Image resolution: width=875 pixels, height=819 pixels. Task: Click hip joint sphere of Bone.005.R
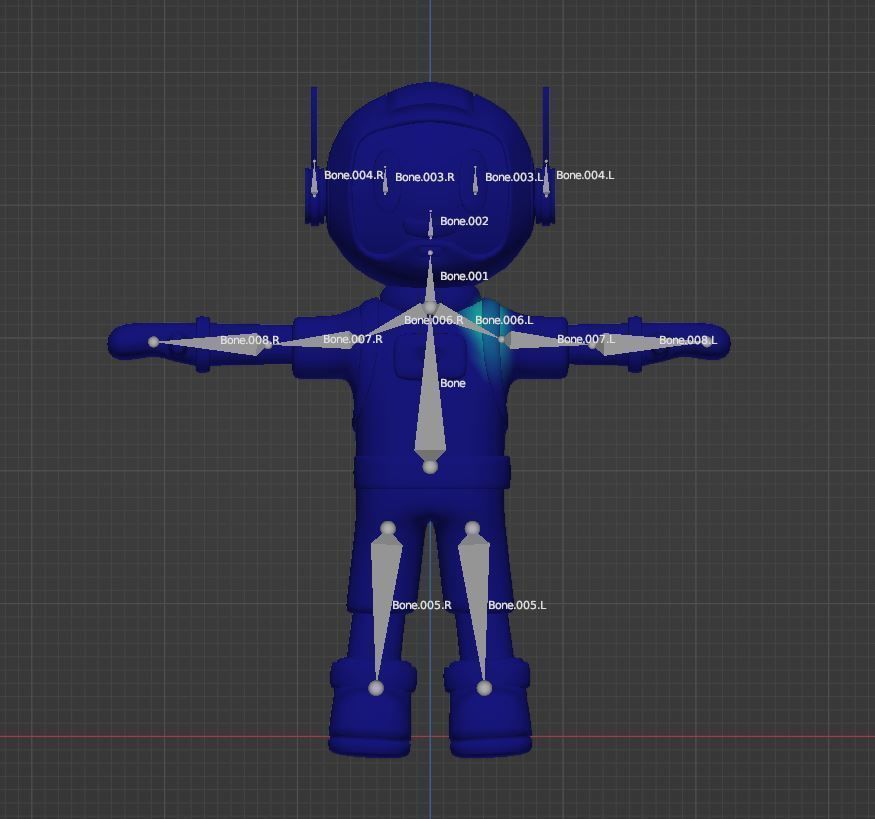click(x=387, y=528)
